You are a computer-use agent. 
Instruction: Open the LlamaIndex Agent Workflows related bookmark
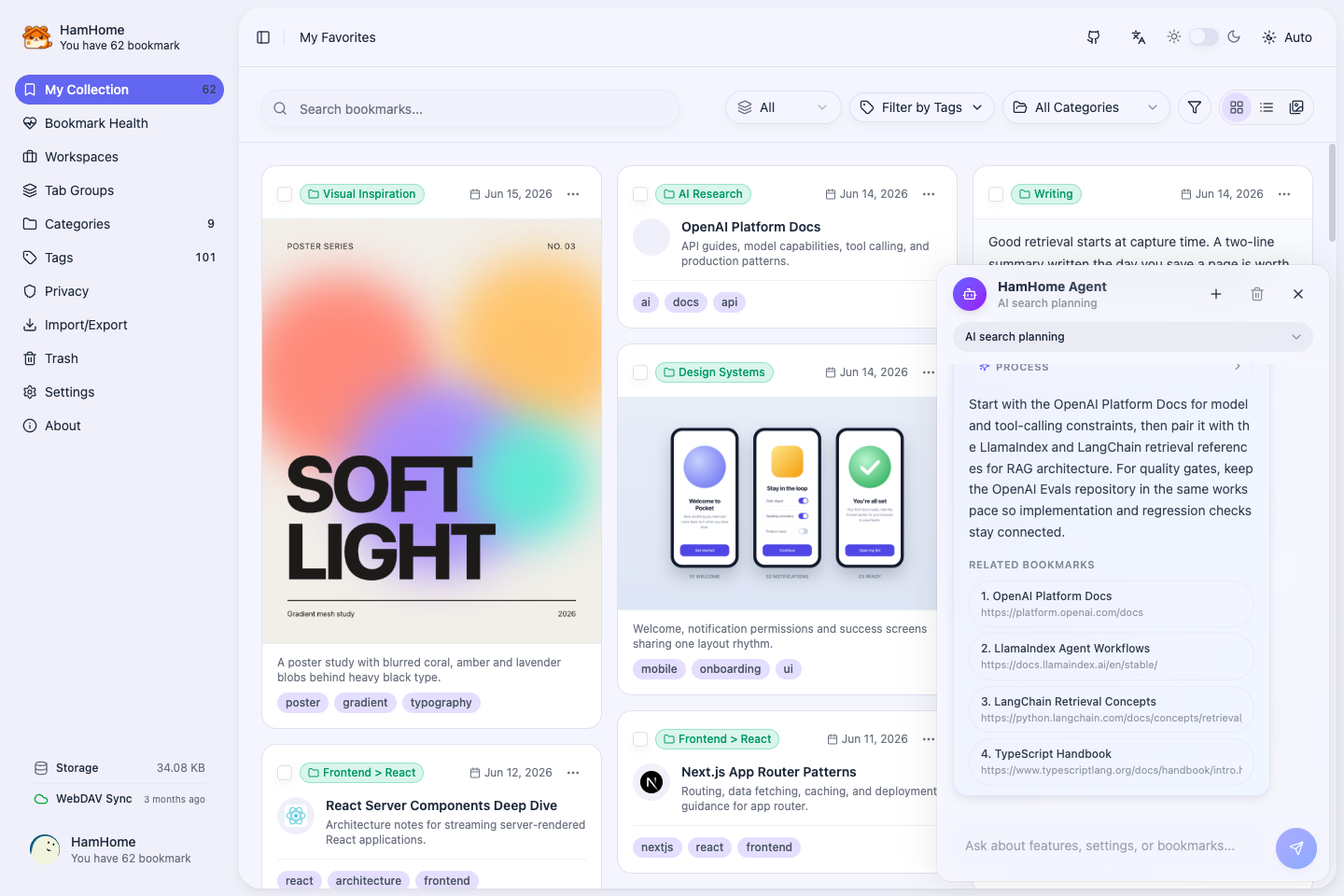(x=1111, y=656)
